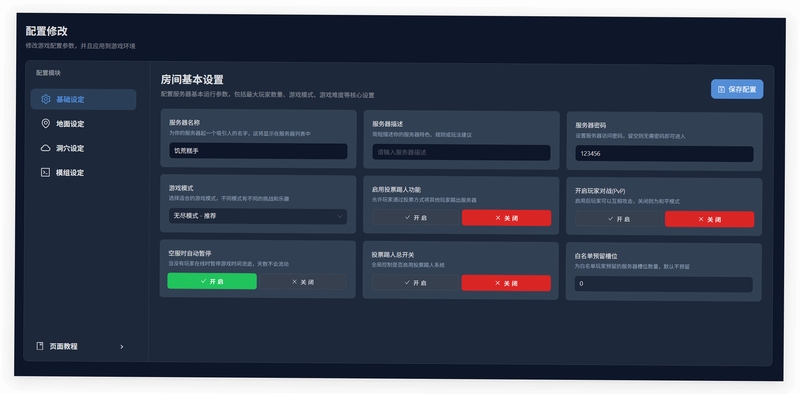
Task: Click the terminal icon beside 模组设定
Action: pyautogui.click(x=45, y=173)
